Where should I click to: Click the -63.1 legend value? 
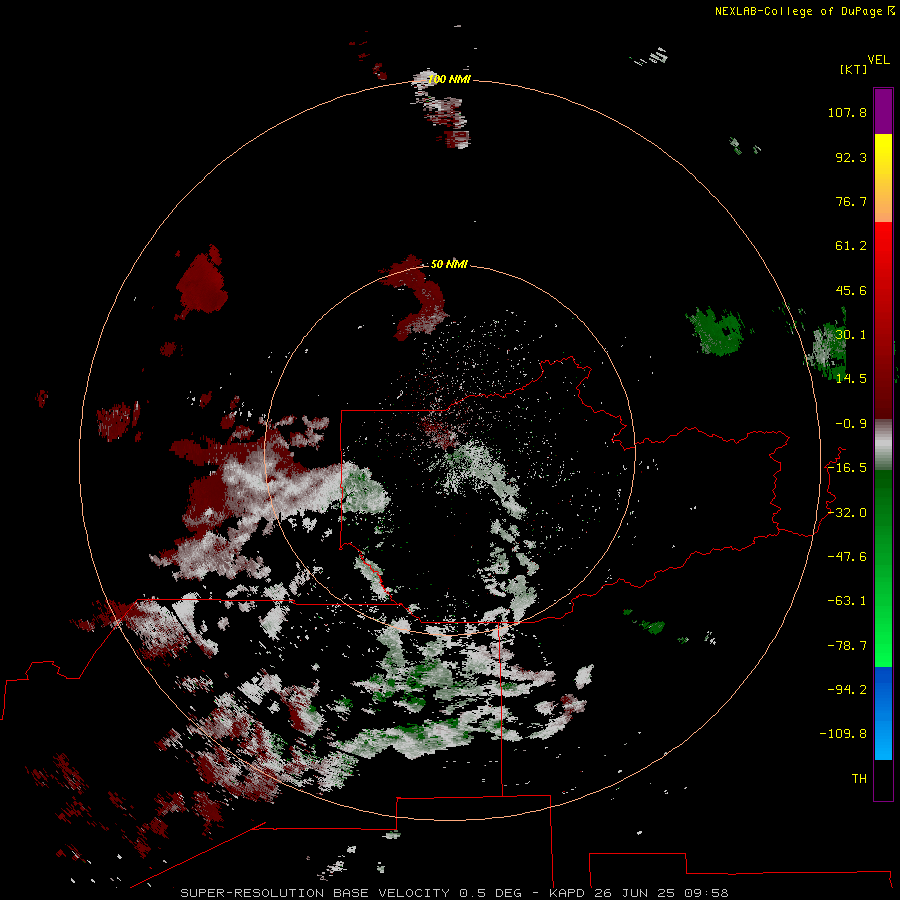click(847, 601)
